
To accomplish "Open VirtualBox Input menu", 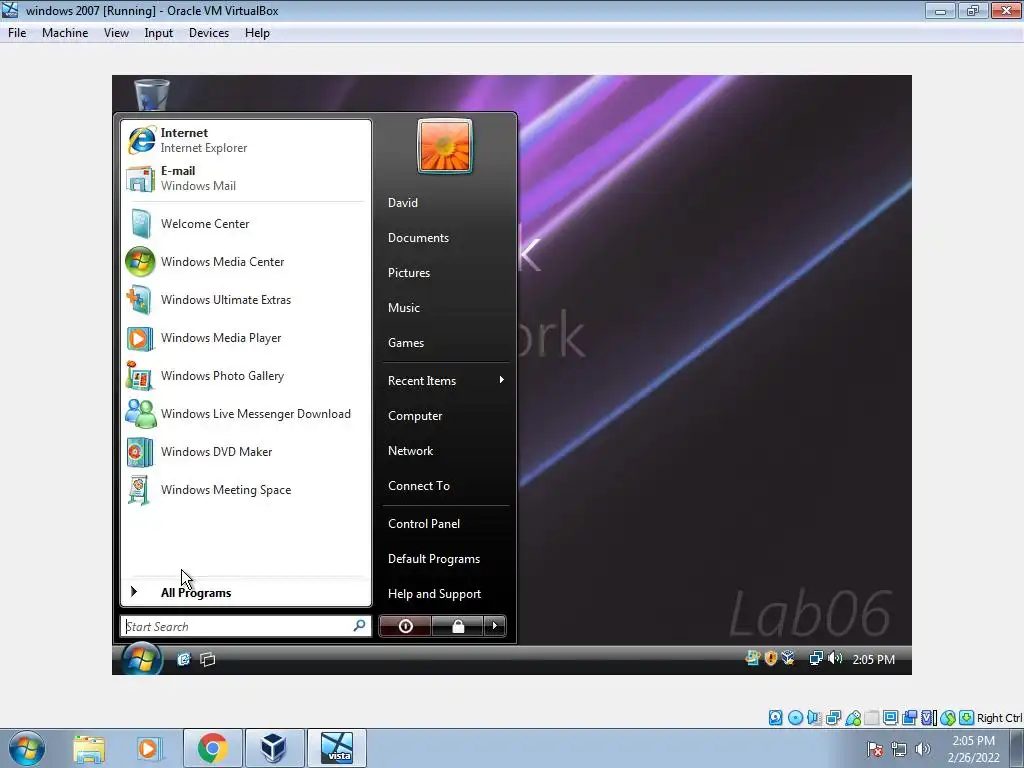I will pos(159,33).
